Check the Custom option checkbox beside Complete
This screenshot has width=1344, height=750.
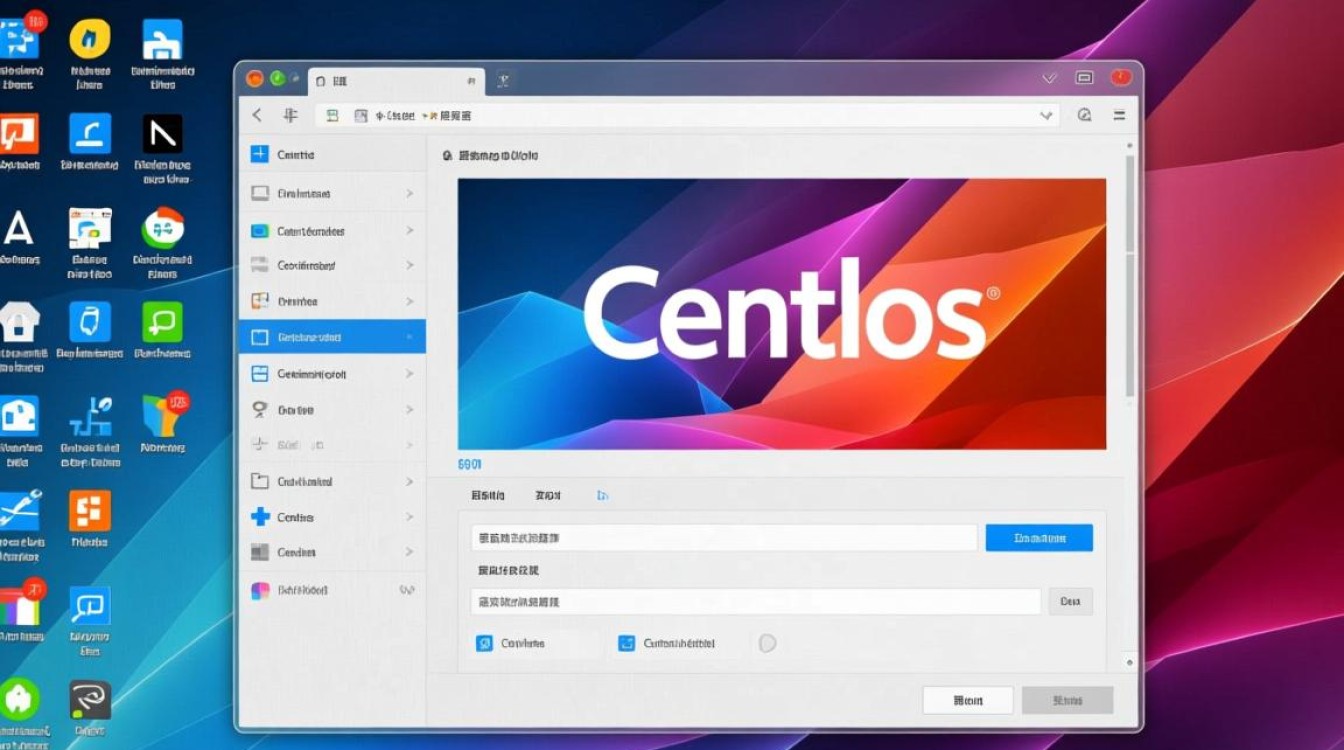tap(627, 643)
